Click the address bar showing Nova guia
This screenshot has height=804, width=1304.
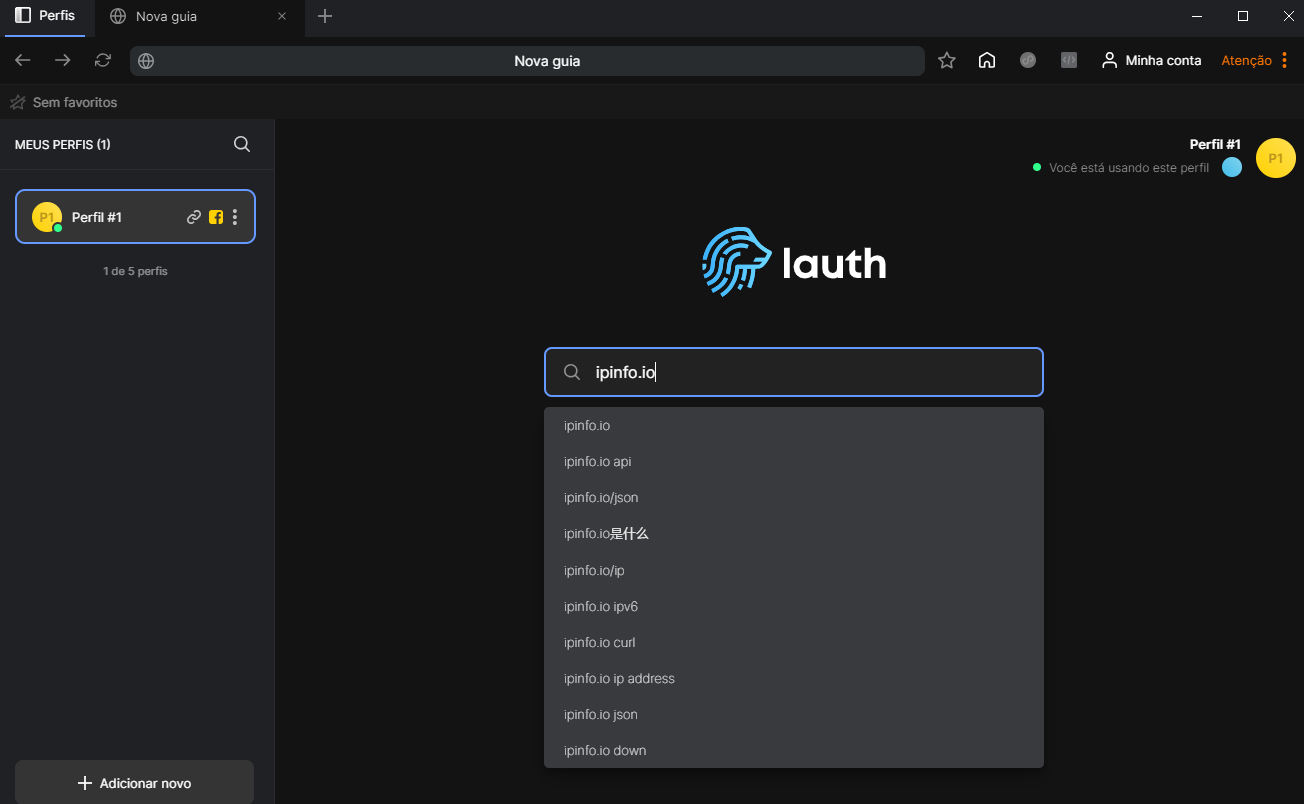527,61
